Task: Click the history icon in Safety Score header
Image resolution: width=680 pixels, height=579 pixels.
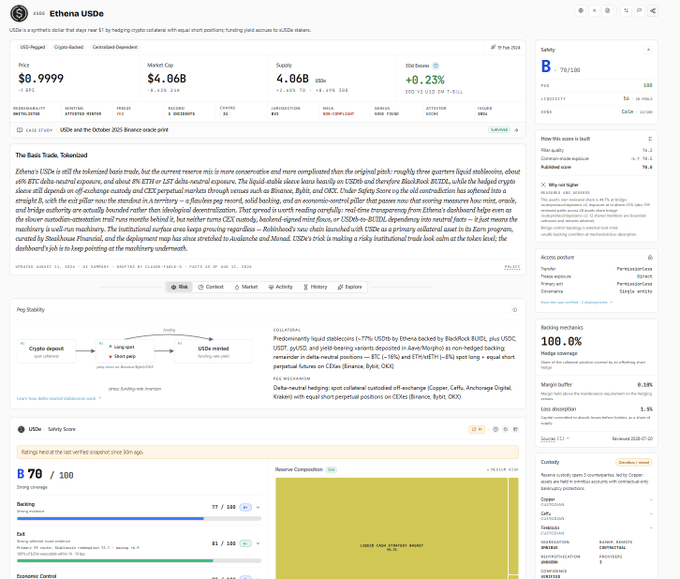Action: click(505, 429)
